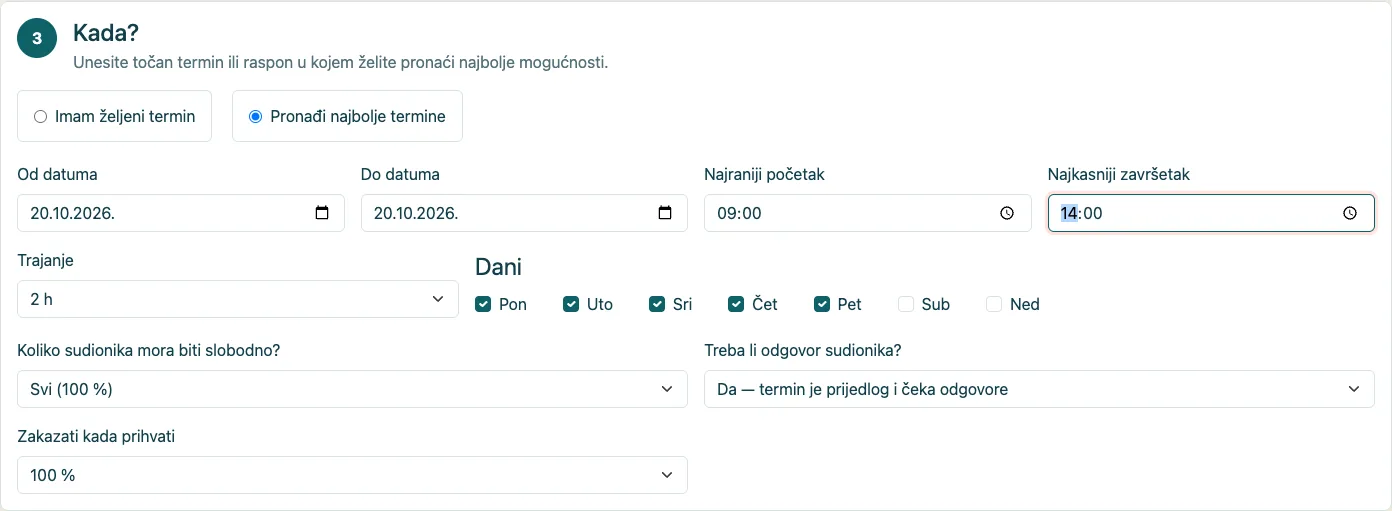Open 'Zakazati kada prihvati' dropdown
This screenshot has height=511, width=1392.
(352, 475)
